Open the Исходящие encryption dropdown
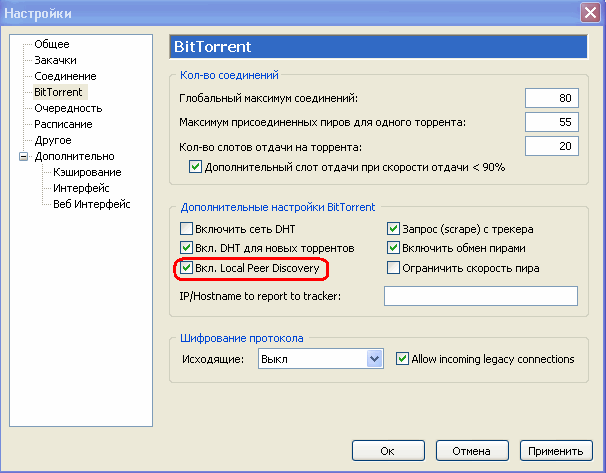Viewport: 606px width, 473px height. point(320,359)
